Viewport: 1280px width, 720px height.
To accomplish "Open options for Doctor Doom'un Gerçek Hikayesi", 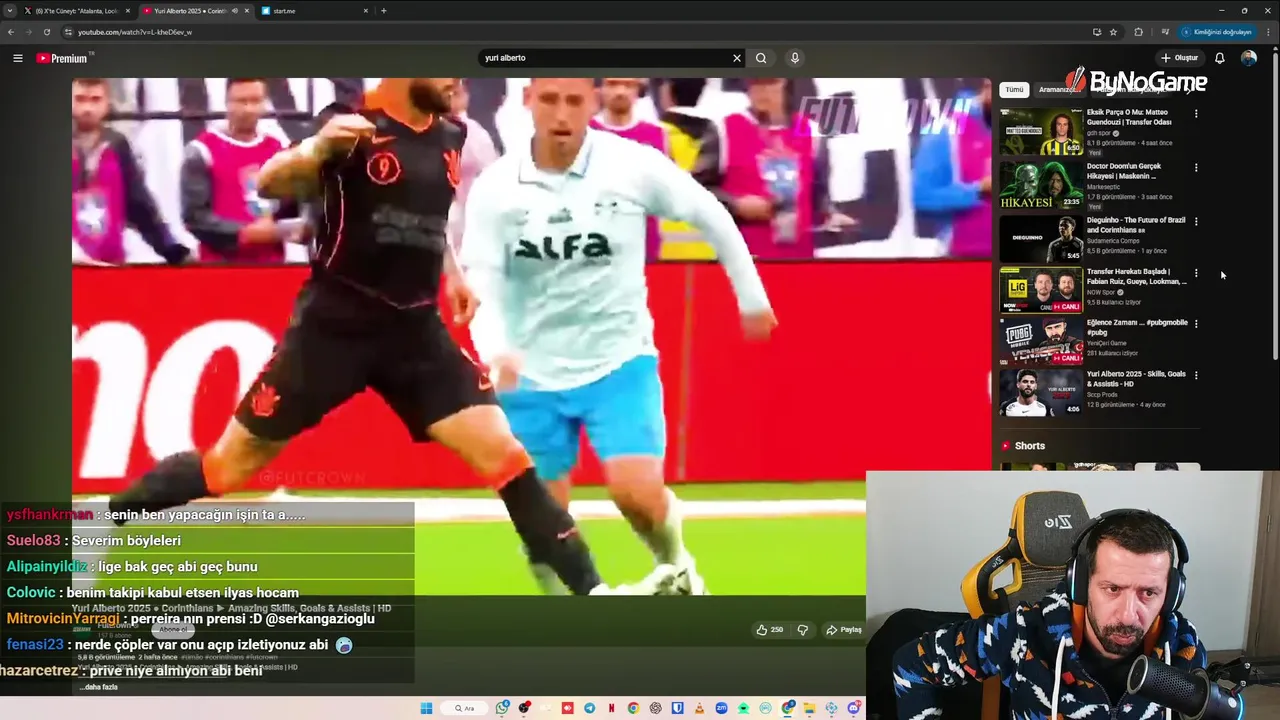I will click(x=1196, y=168).
